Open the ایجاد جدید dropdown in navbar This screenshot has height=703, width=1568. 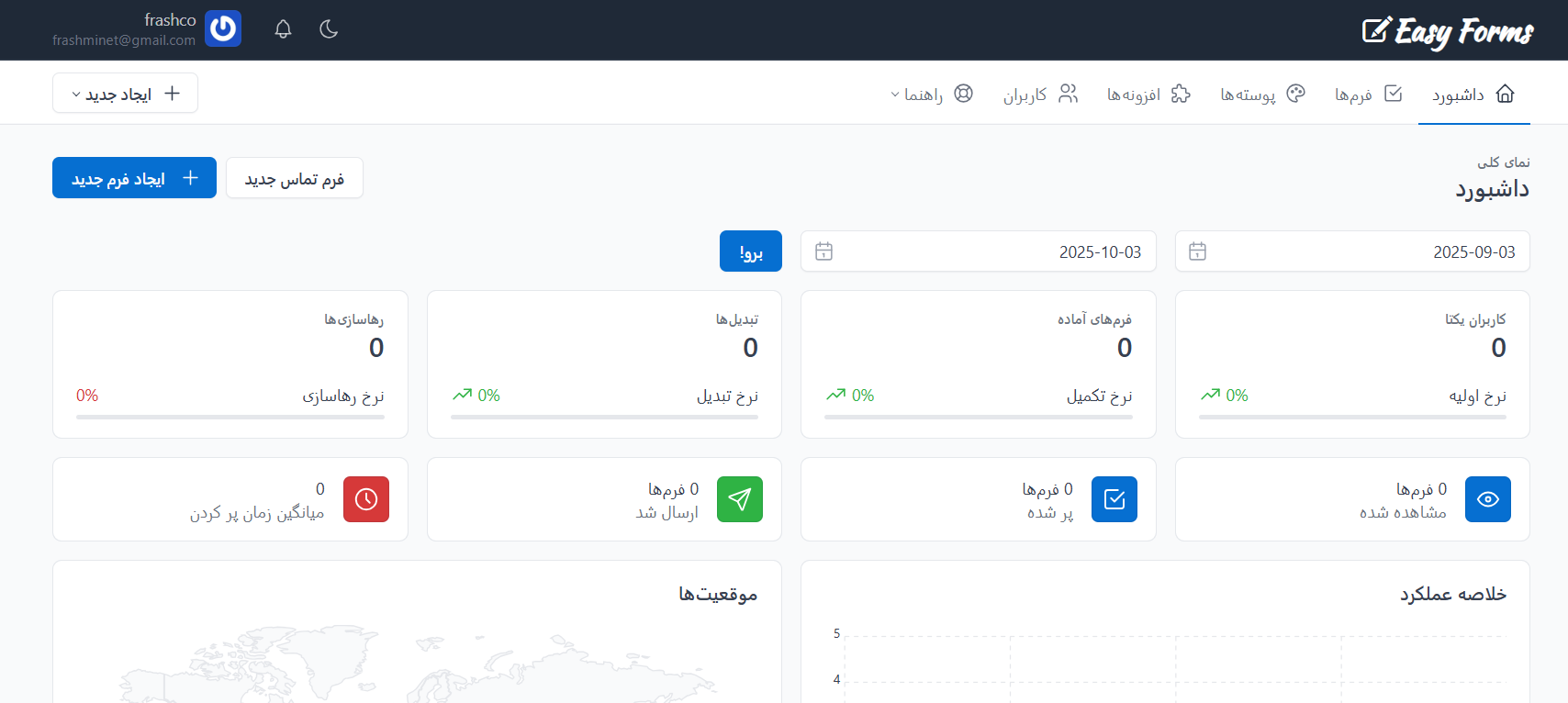coord(125,94)
